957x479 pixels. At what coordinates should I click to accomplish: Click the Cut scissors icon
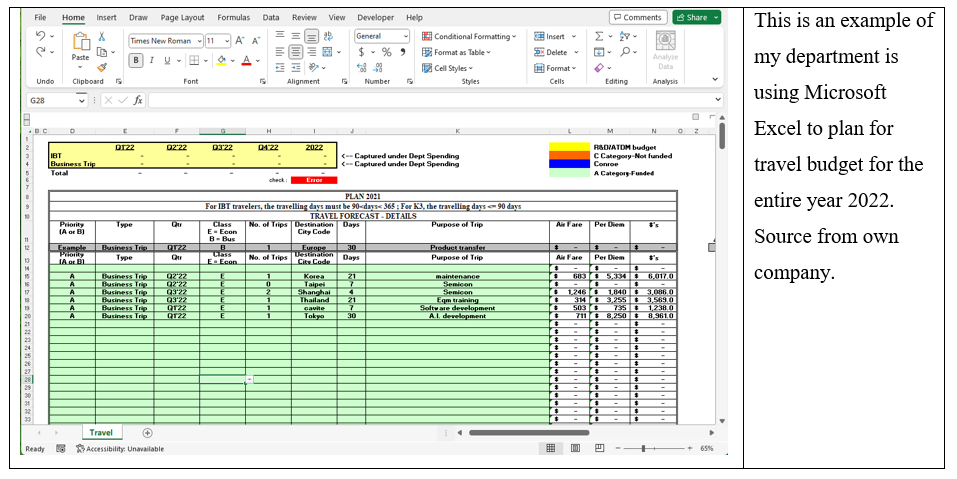(x=102, y=36)
